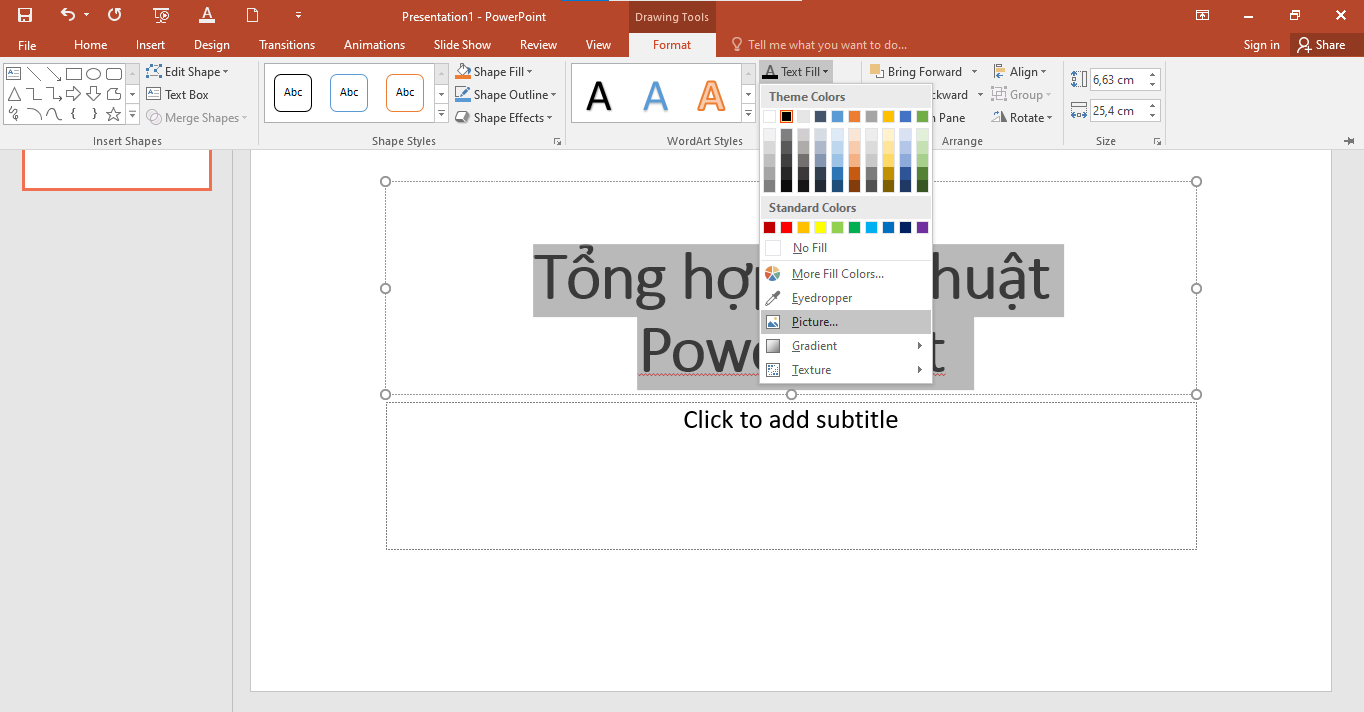Screen dimensions: 1364x712
Task: Choose Picture fill menu item
Action: point(846,322)
